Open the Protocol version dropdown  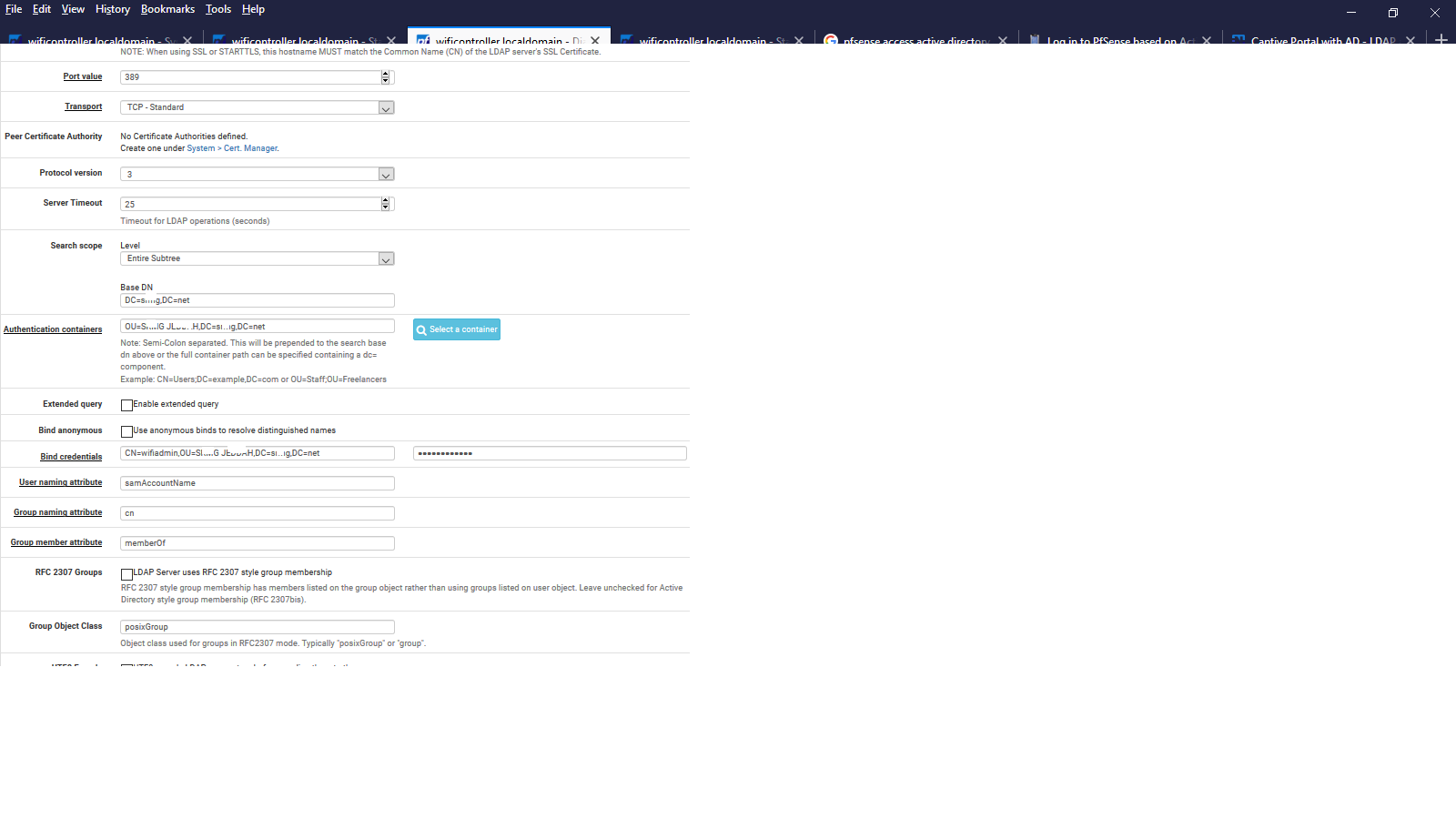(x=258, y=174)
